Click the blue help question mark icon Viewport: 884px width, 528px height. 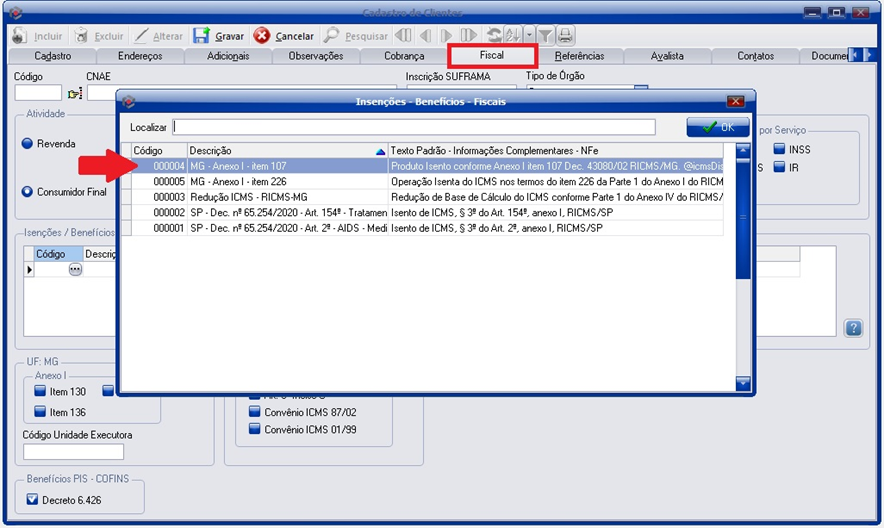pos(853,328)
